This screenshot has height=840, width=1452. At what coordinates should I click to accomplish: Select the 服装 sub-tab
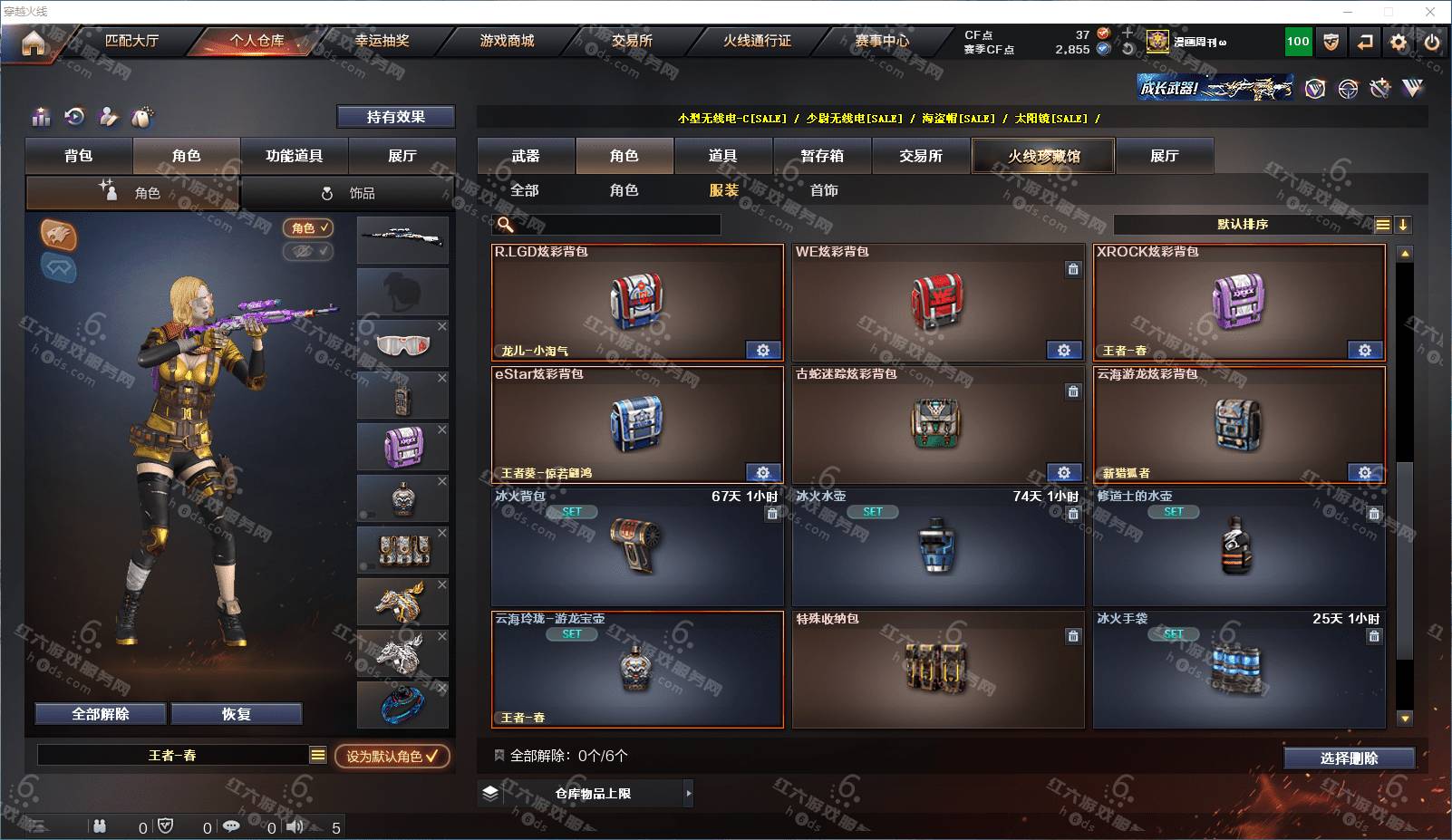pos(723,190)
